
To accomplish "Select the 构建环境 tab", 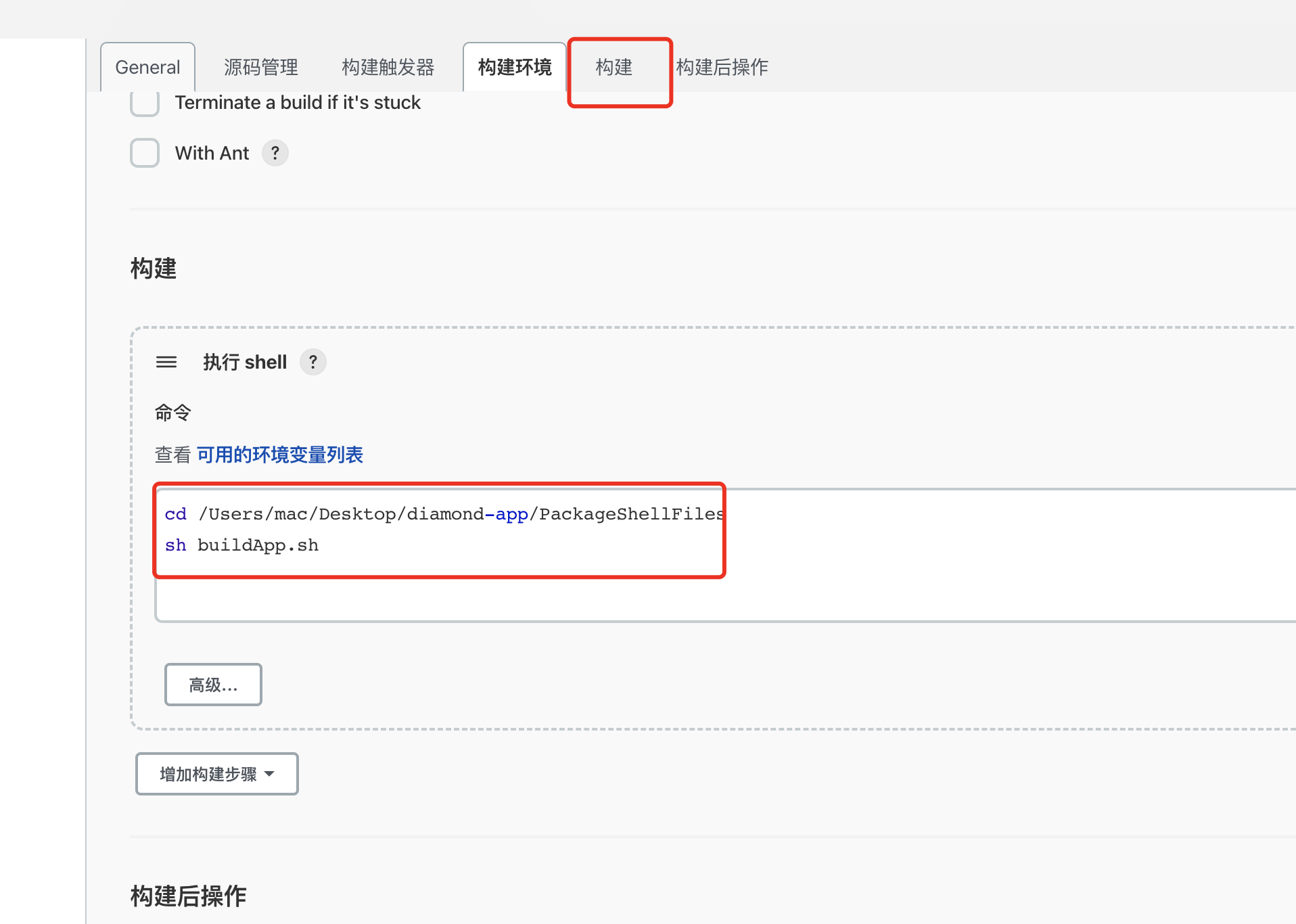I will click(x=515, y=67).
